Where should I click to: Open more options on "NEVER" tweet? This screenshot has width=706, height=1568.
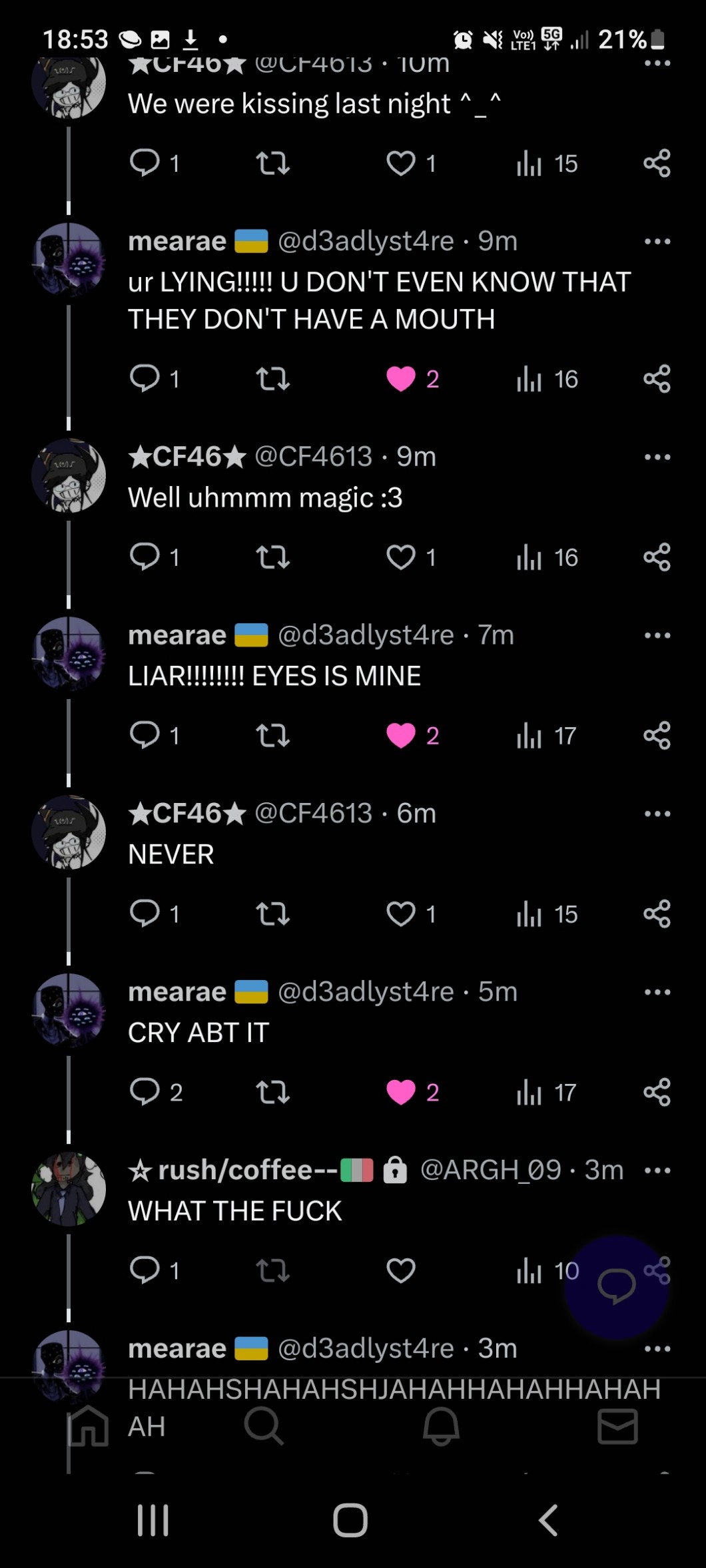657,814
